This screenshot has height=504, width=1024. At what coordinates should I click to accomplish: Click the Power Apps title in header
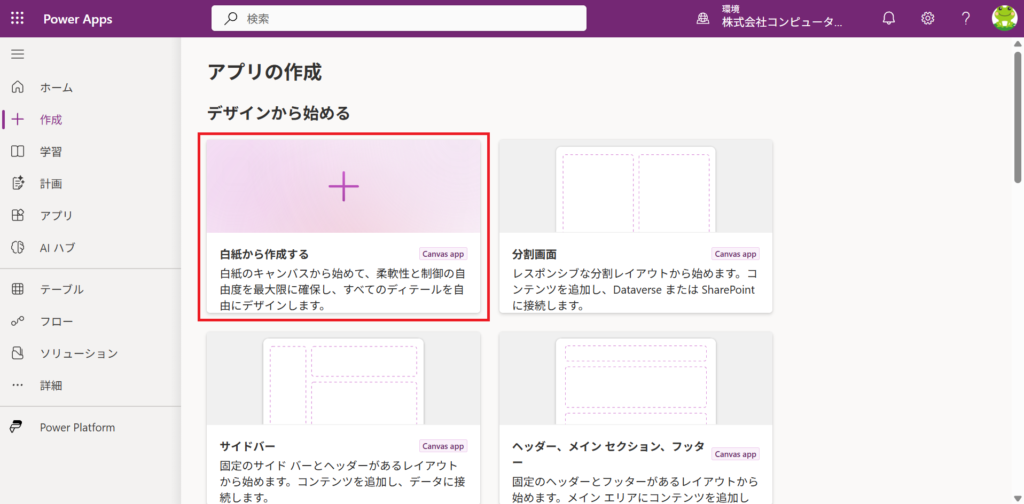(78, 19)
